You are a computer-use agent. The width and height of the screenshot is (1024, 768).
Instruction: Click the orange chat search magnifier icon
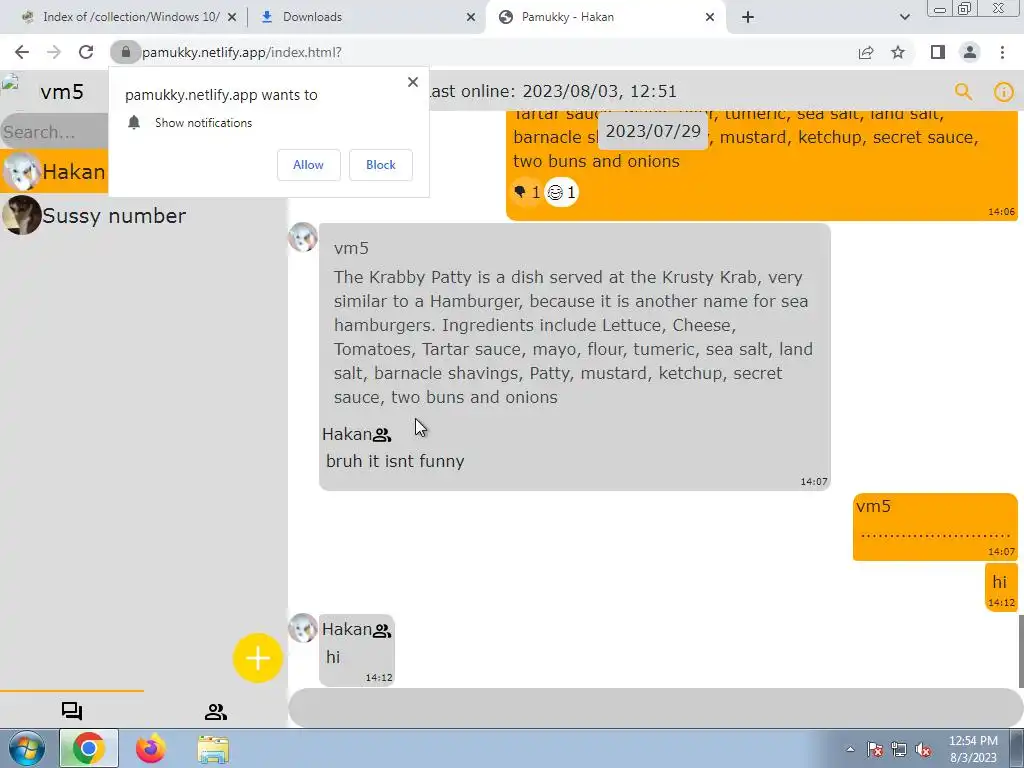(x=963, y=91)
